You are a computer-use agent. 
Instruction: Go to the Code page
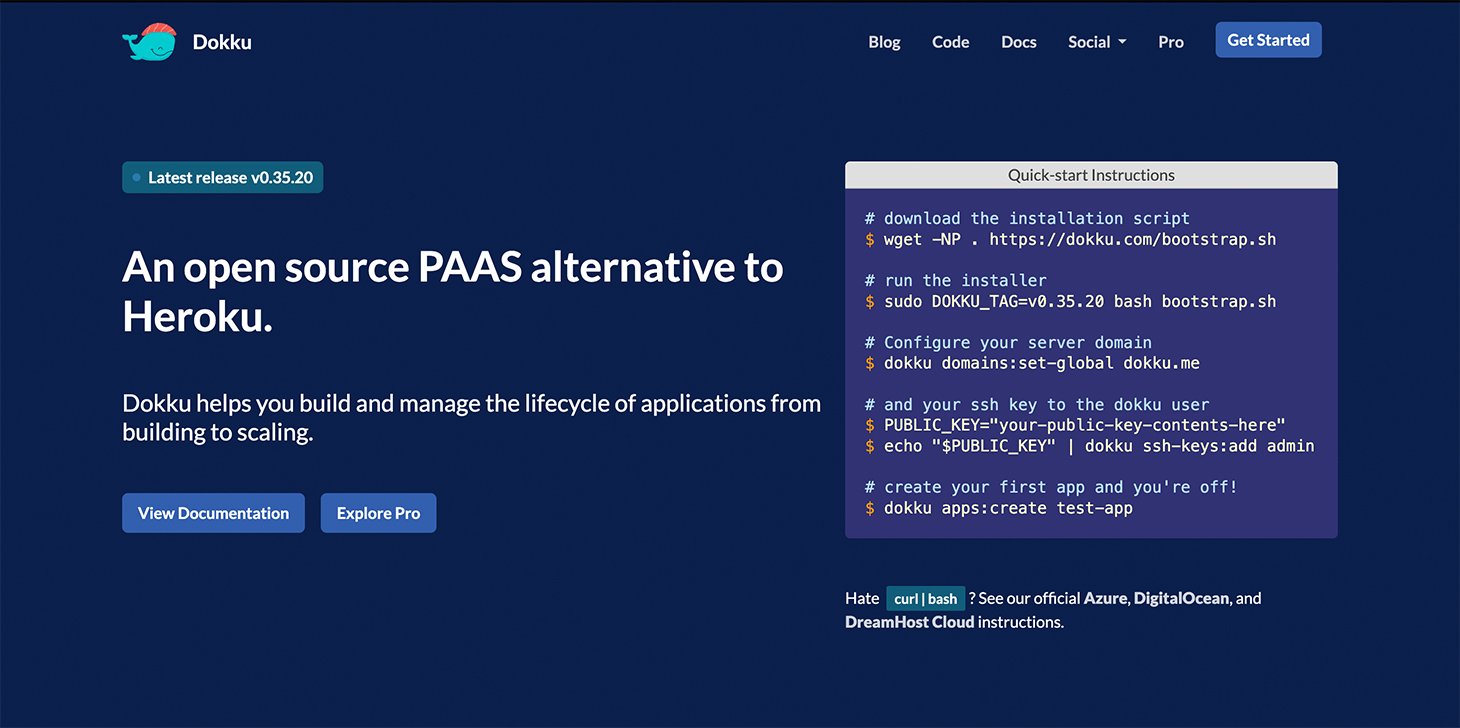coord(950,42)
